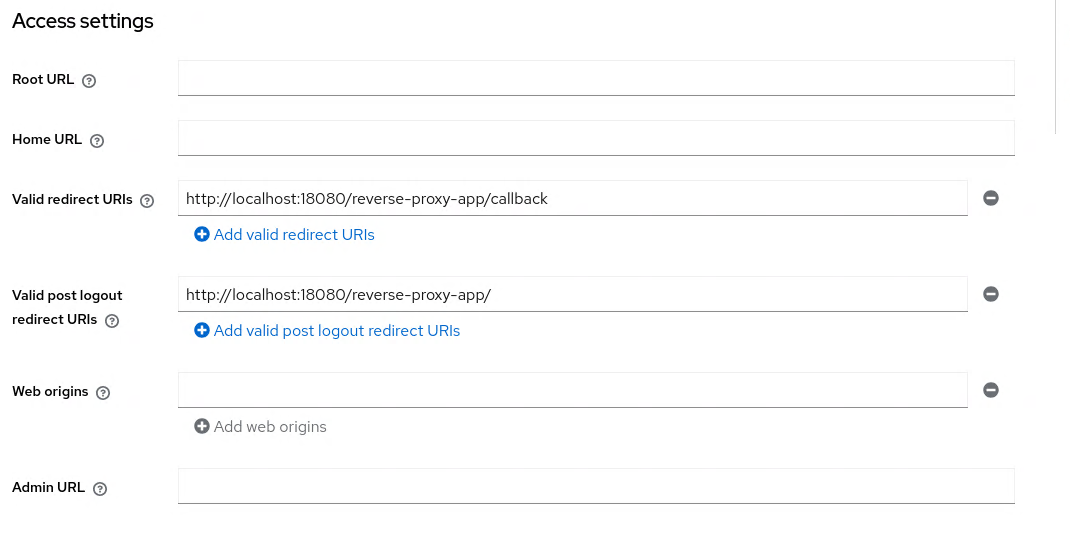Click the vertical scrollbar on the right
1070x550 pixels.
click(x=1057, y=66)
